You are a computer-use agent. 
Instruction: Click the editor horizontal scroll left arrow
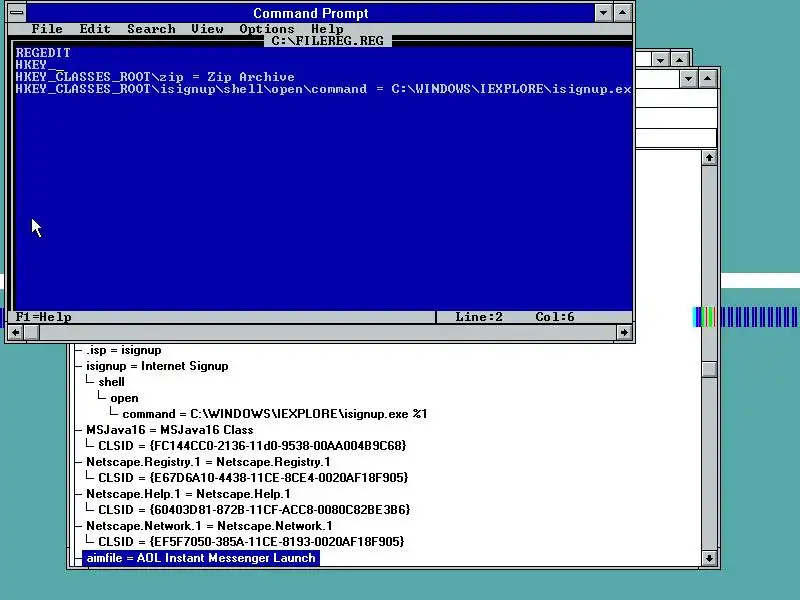pyautogui.click(x=15, y=333)
